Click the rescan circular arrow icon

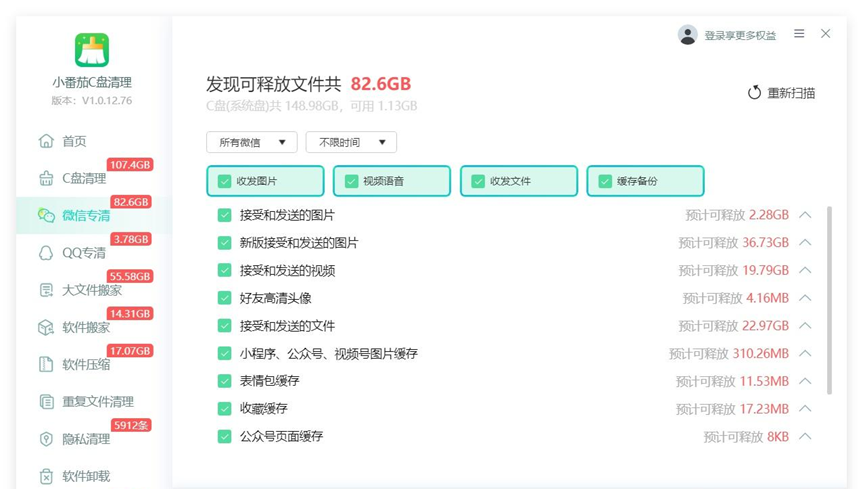pos(754,93)
